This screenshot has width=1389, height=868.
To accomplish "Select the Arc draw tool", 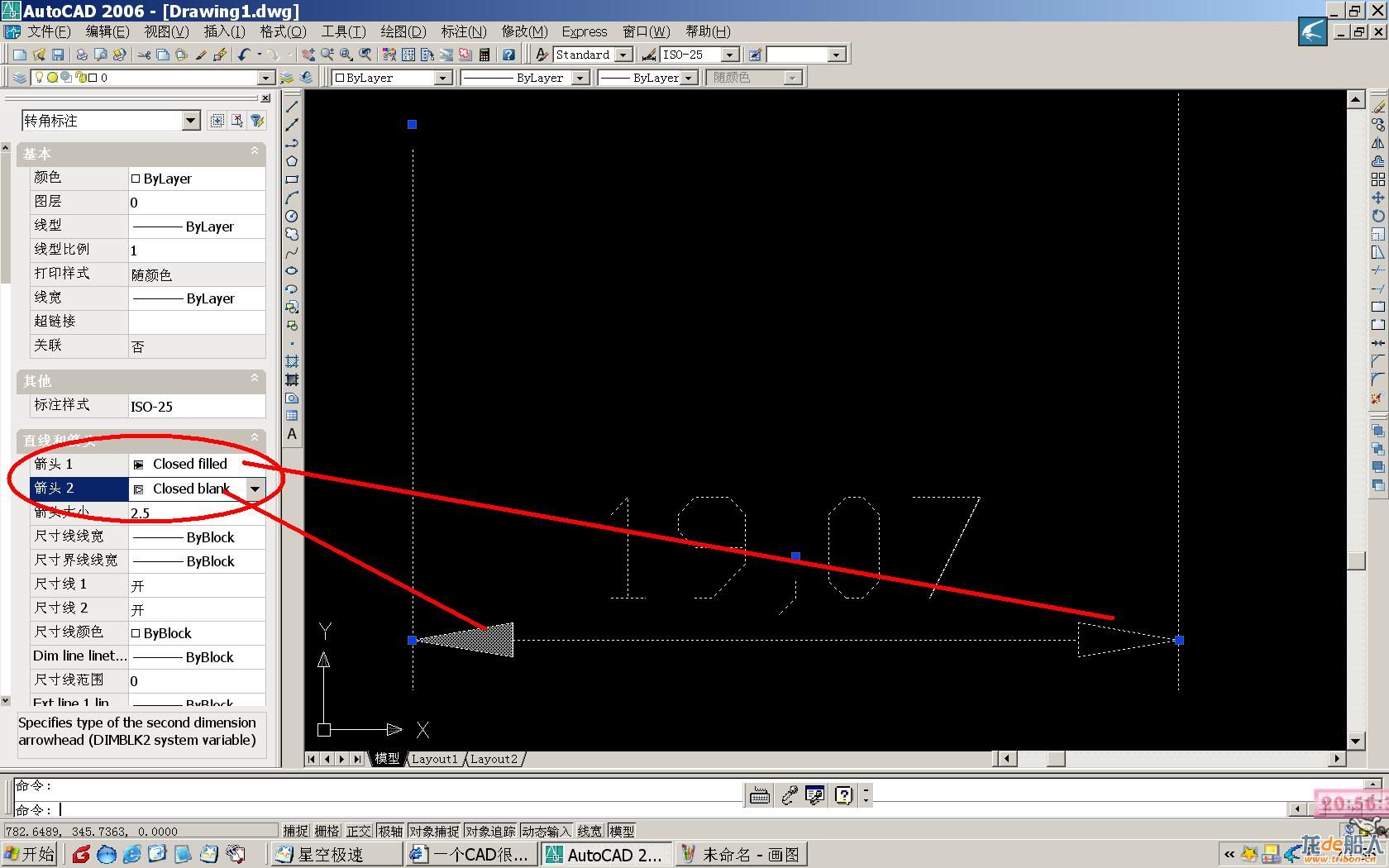I will [292, 198].
